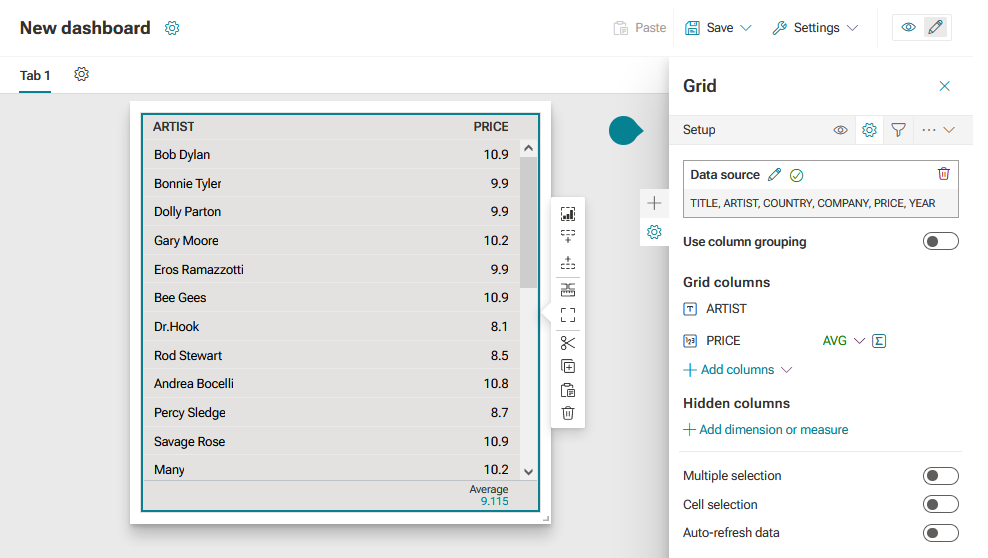Select the Bob Dylan row
Viewport: 988px width, 558px height.
331,154
